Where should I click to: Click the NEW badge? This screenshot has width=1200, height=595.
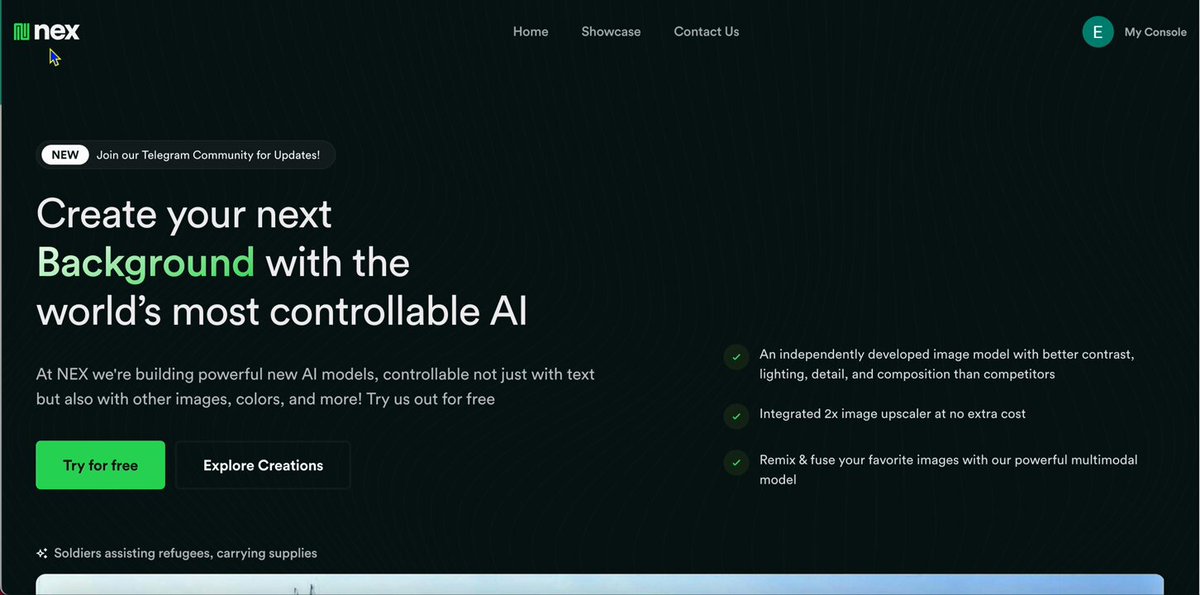[65, 155]
